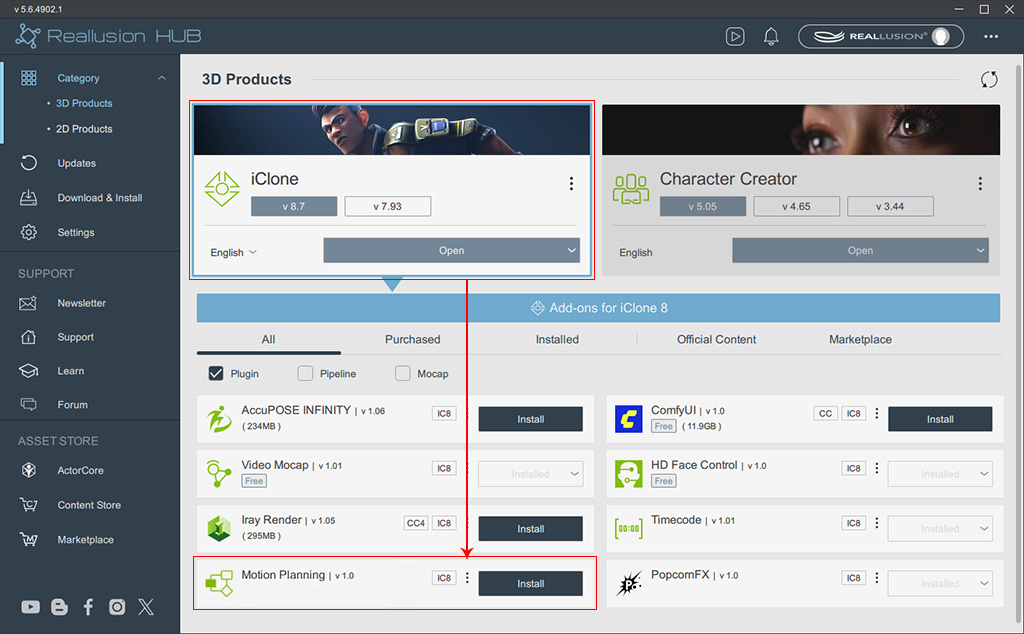Image resolution: width=1024 pixels, height=634 pixels.
Task: Expand PopcornFX Installed dropdown
Action: coord(940,584)
